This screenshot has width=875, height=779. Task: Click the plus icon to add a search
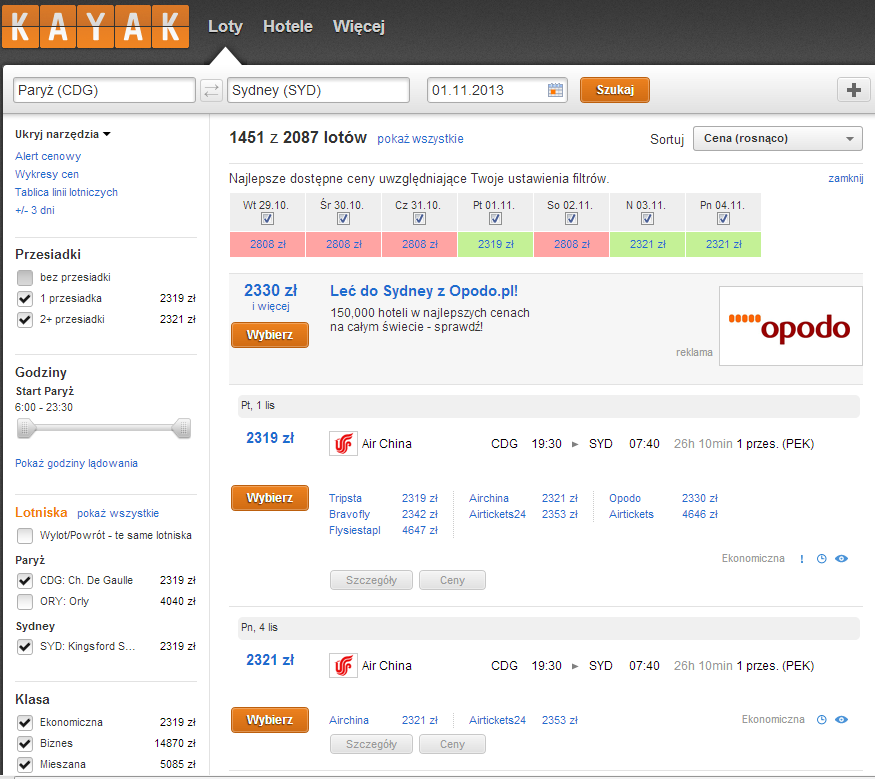(x=853, y=90)
